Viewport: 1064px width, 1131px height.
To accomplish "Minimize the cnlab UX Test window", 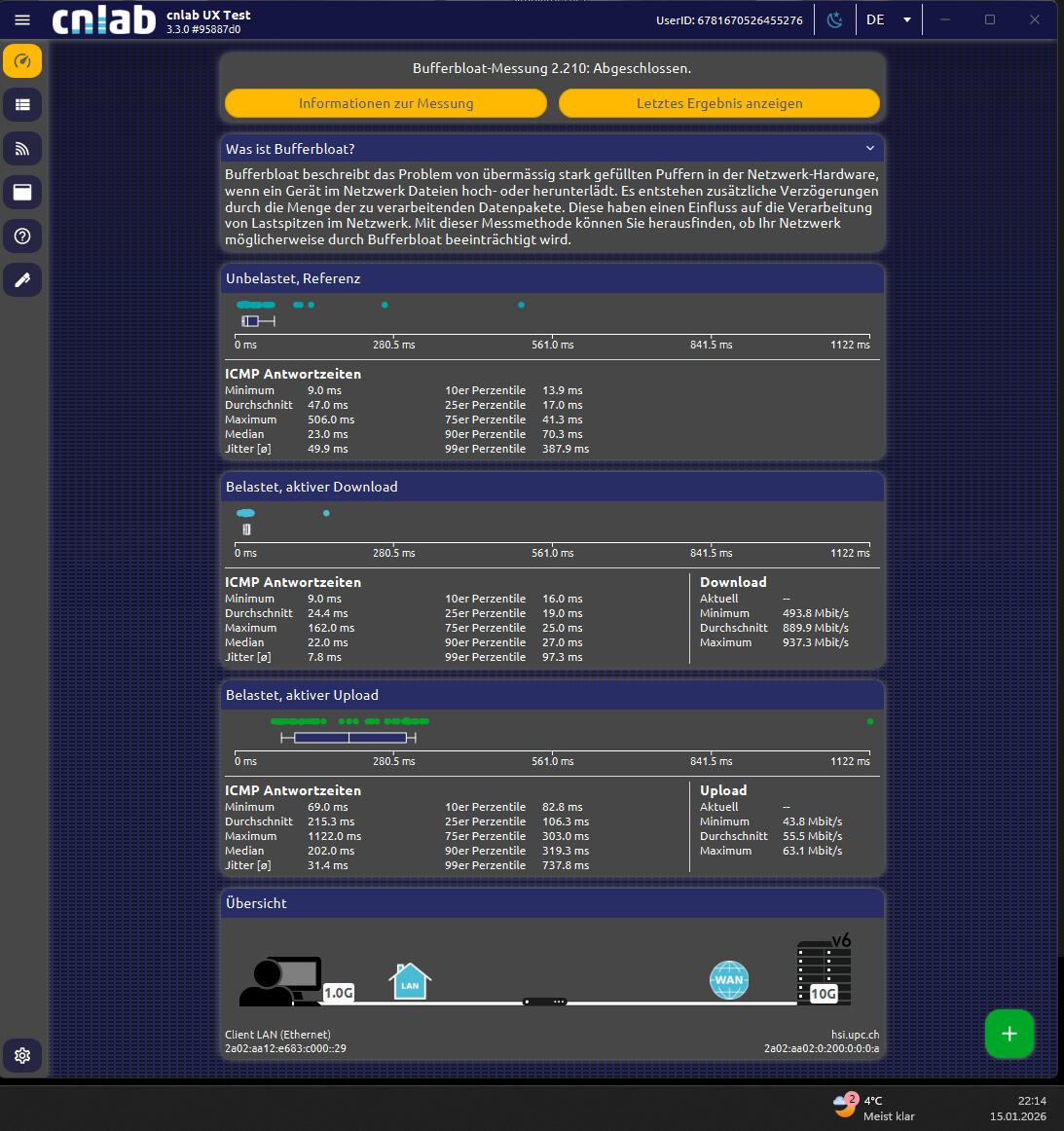I will [945, 20].
